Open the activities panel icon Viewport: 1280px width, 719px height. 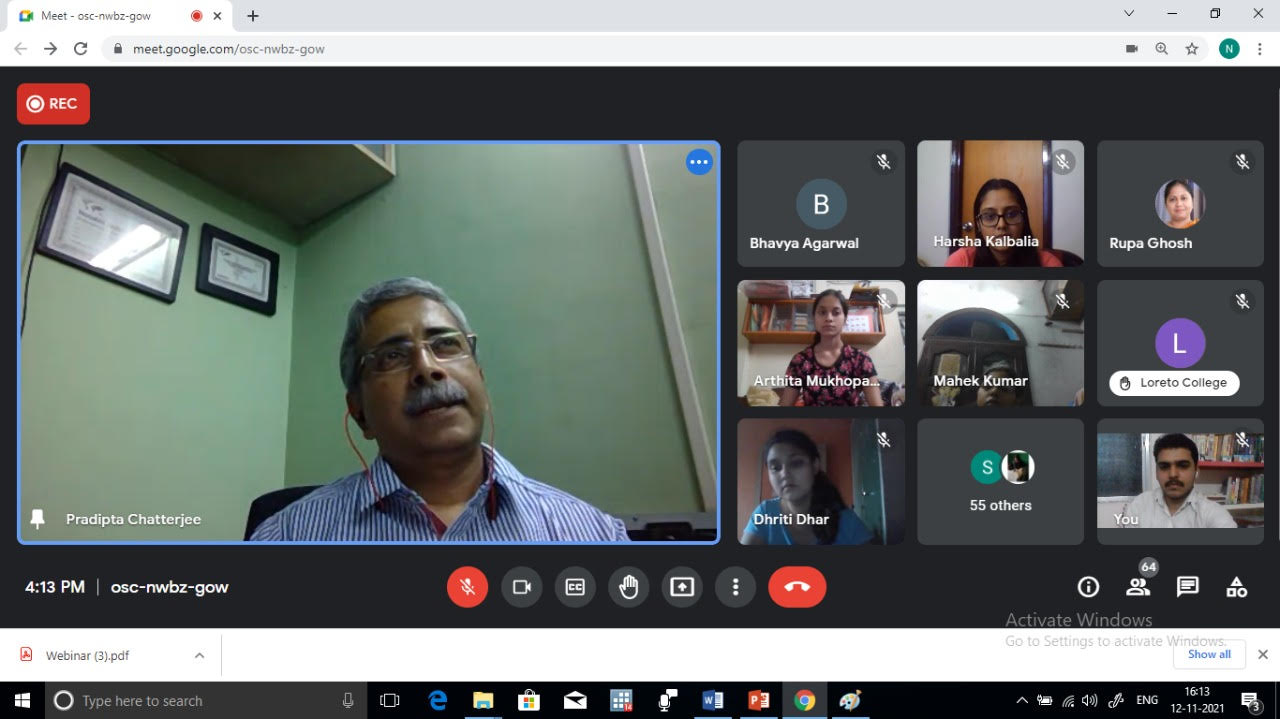(x=1237, y=587)
